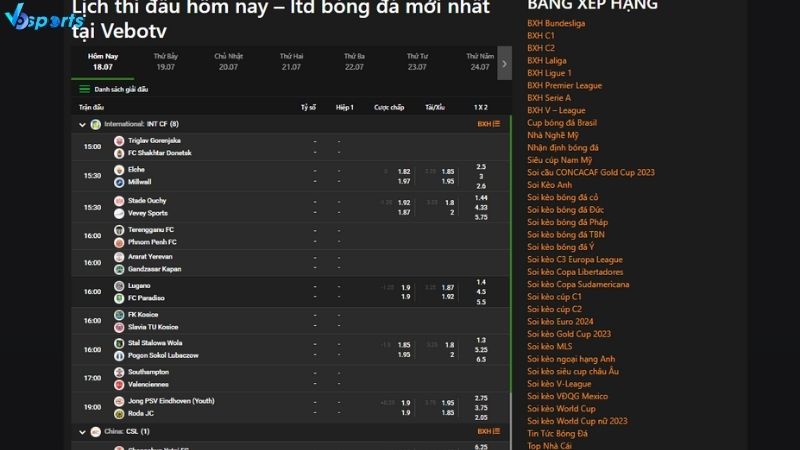Click Stal Stalowa Wola team crest
The width and height of the screenshot is (800, 450).
119,343
